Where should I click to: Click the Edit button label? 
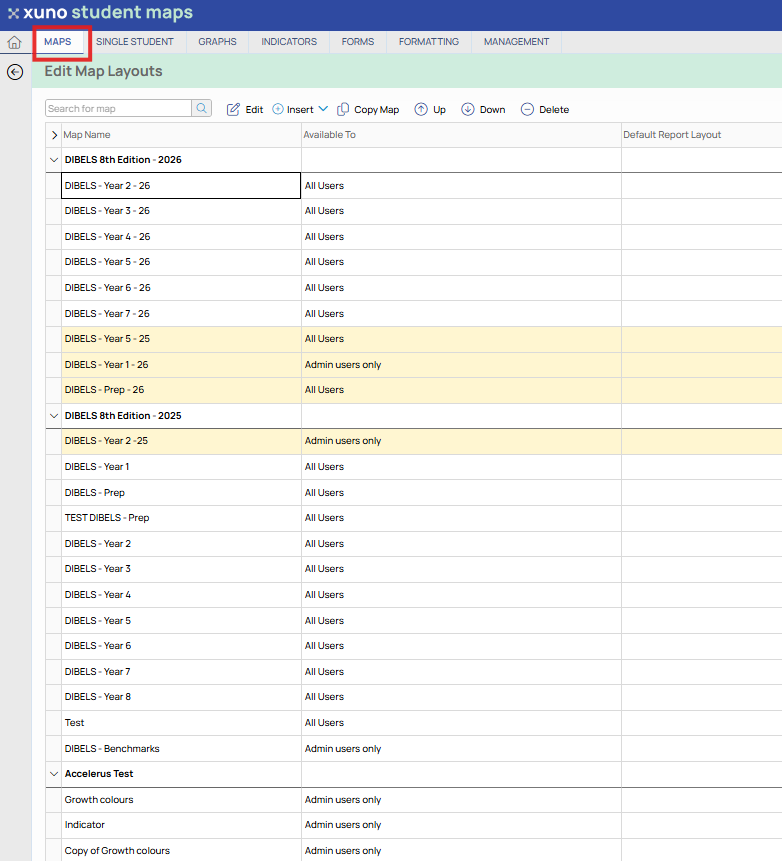254,109
